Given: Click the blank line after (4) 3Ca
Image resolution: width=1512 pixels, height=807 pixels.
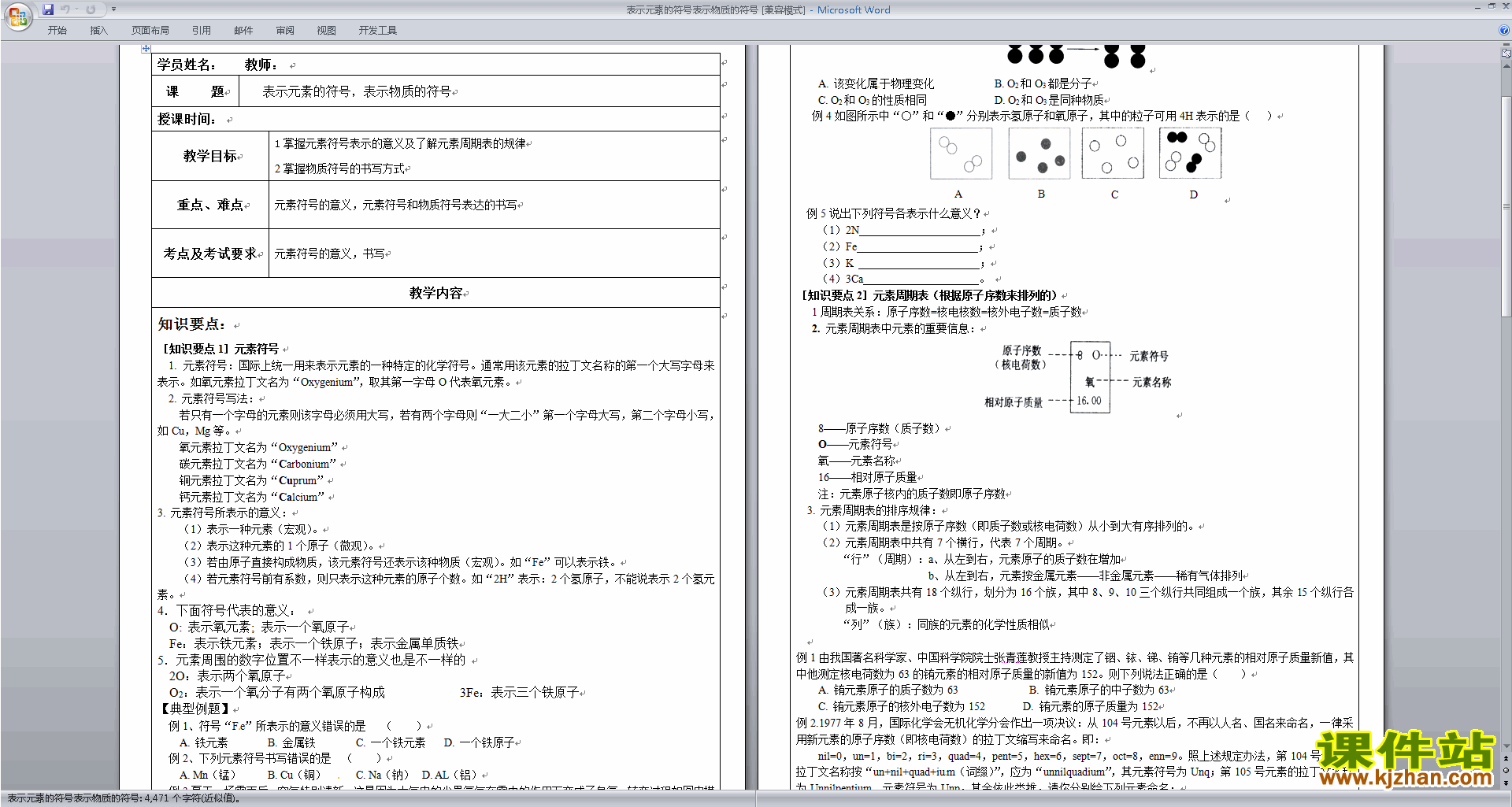Looking at the screenshot, I should point(921,279).
